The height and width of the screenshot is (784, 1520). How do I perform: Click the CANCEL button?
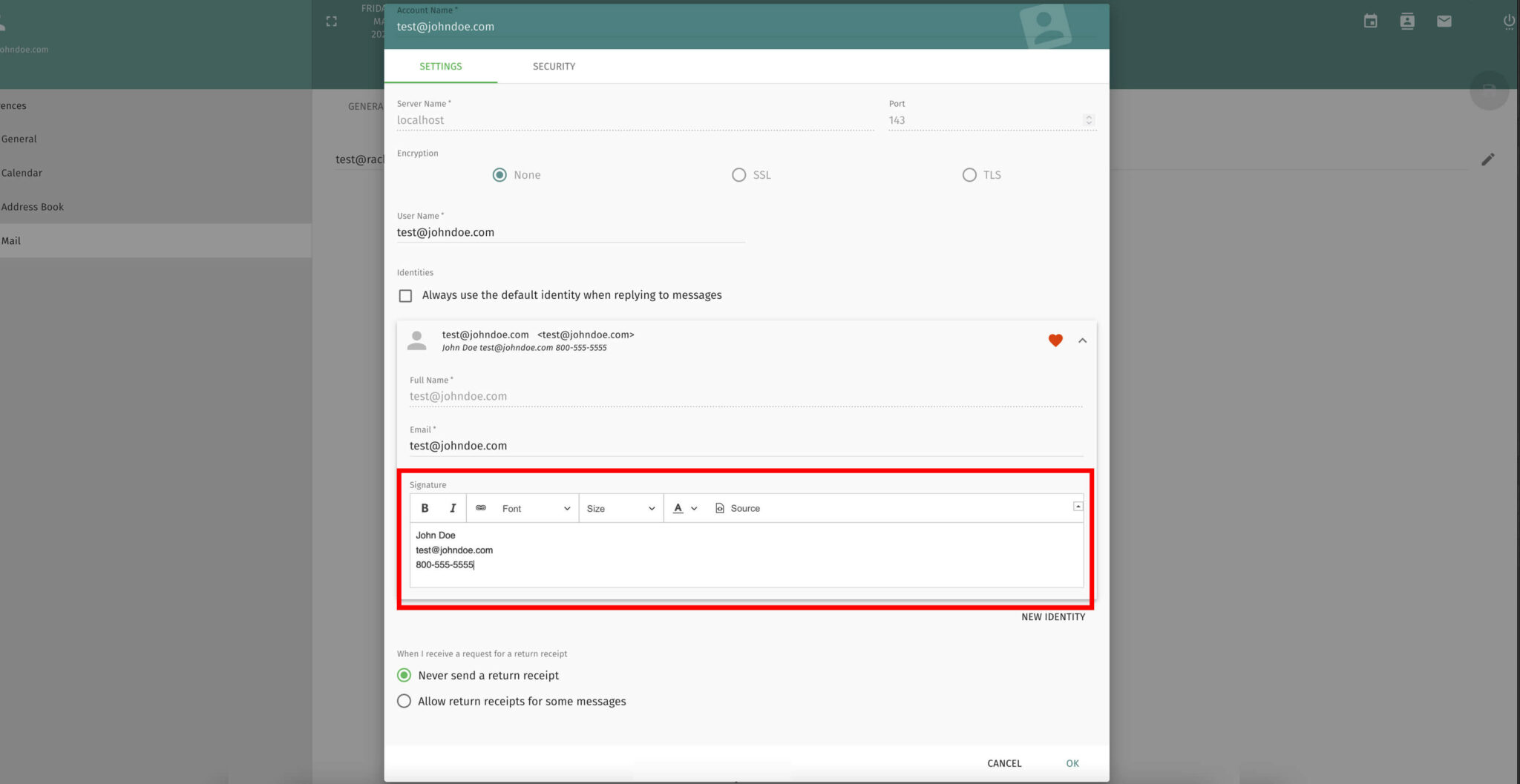tap(1004, 763)
